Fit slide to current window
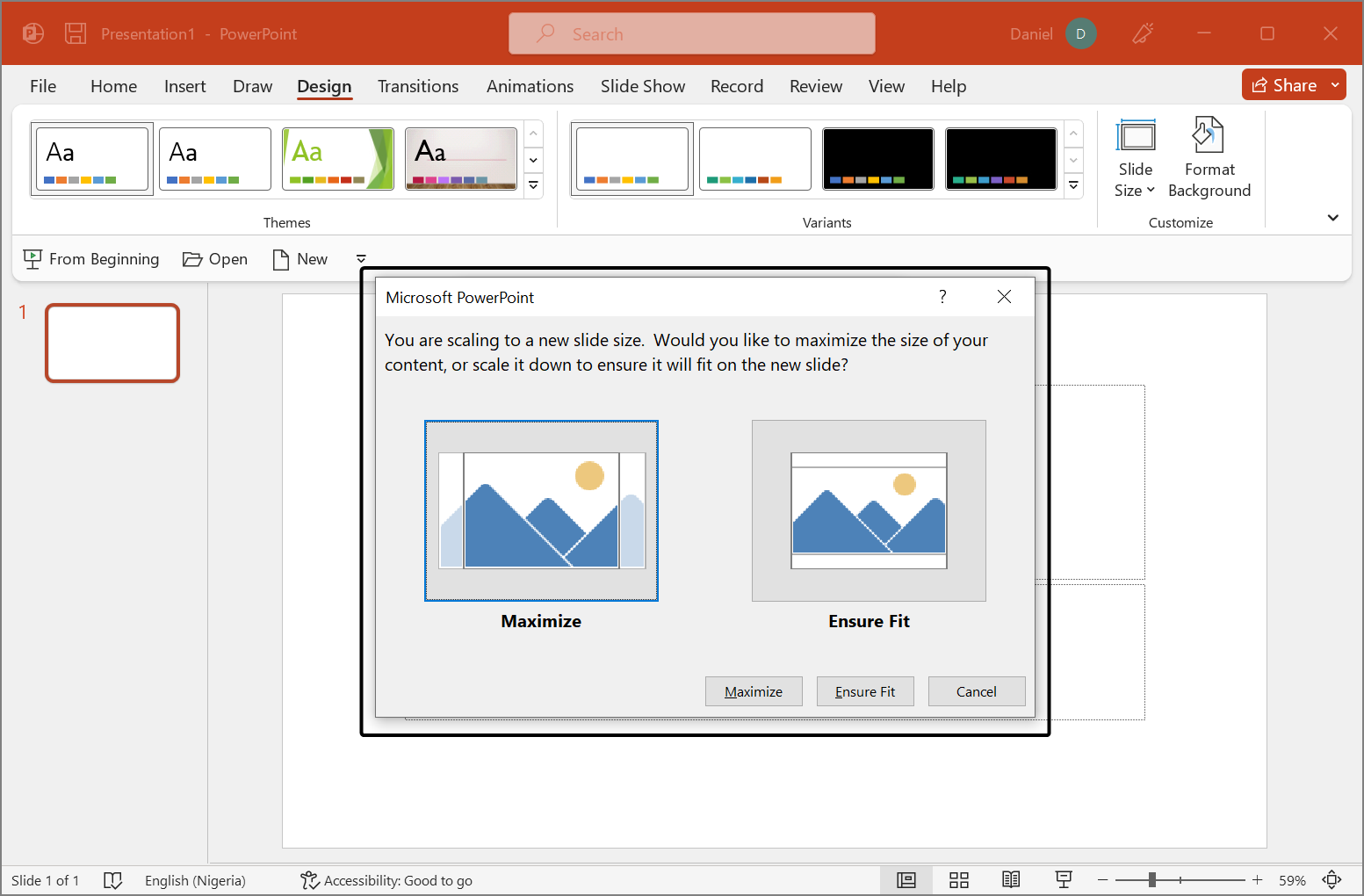 pyautogui.click(x=1332, y=879)
